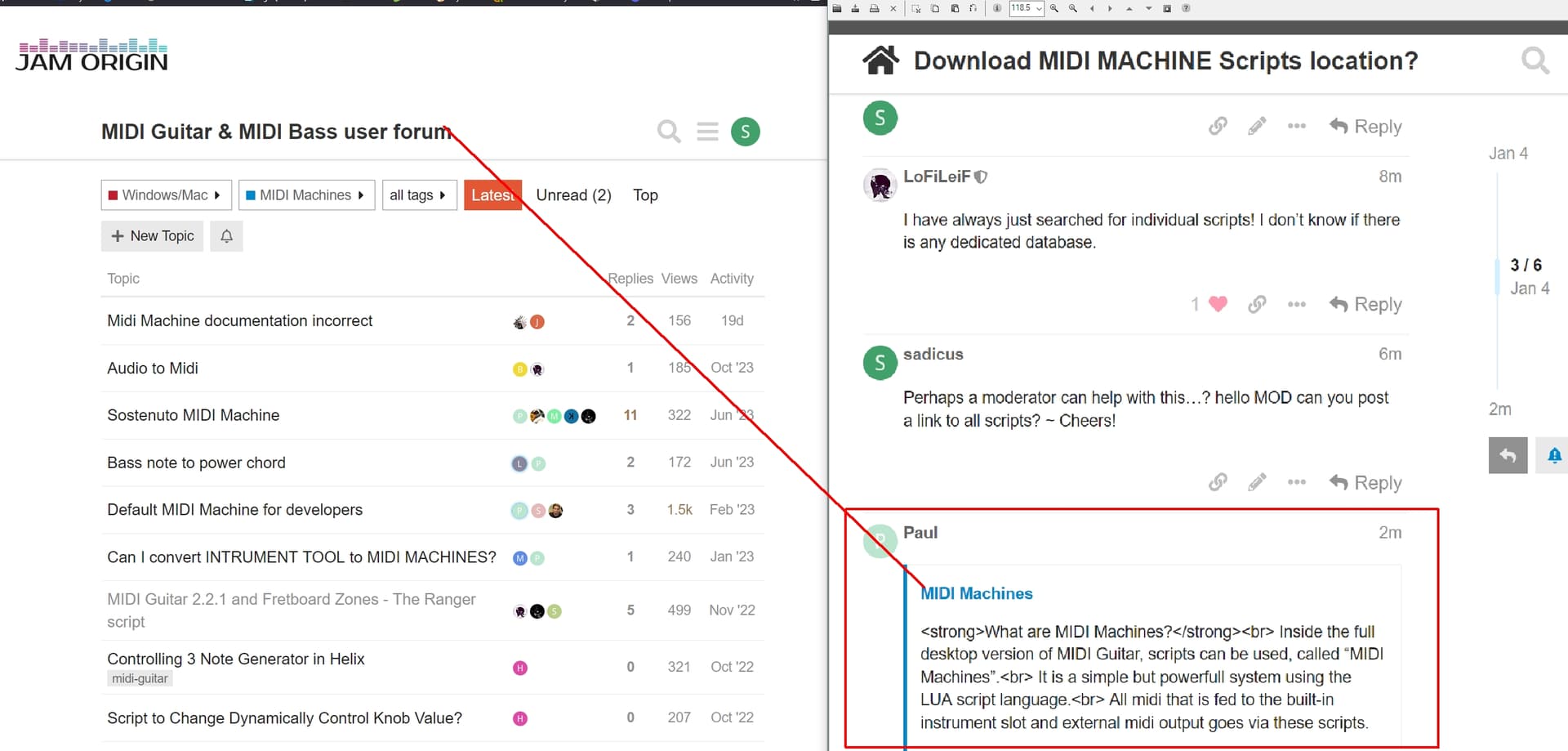Click the zoom out magnifier icon
This screenshot has width=1568, height=751.
pos(1073,8)
